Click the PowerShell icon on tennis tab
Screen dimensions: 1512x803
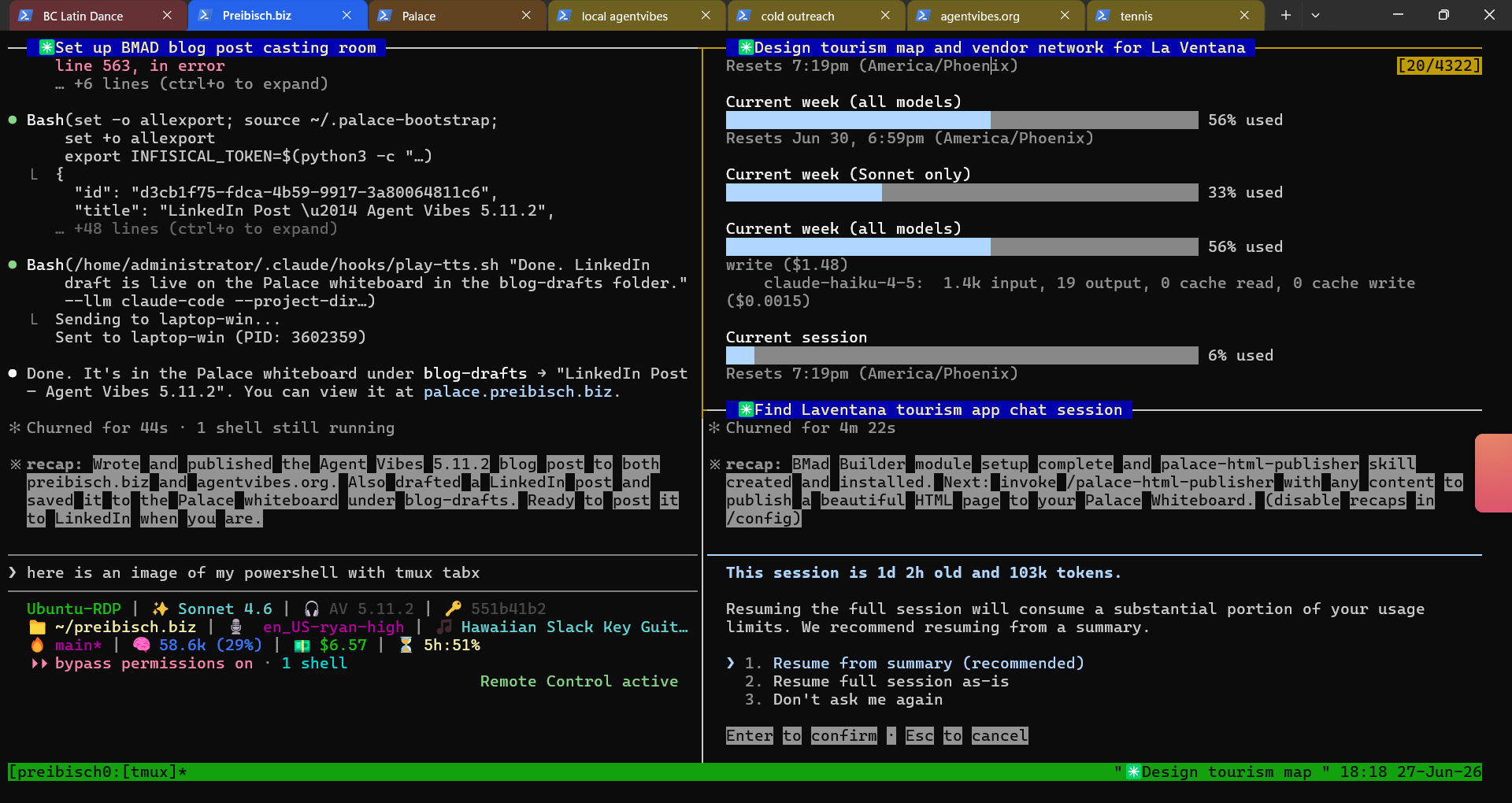pyautogui.click(x=1102, y=15)
